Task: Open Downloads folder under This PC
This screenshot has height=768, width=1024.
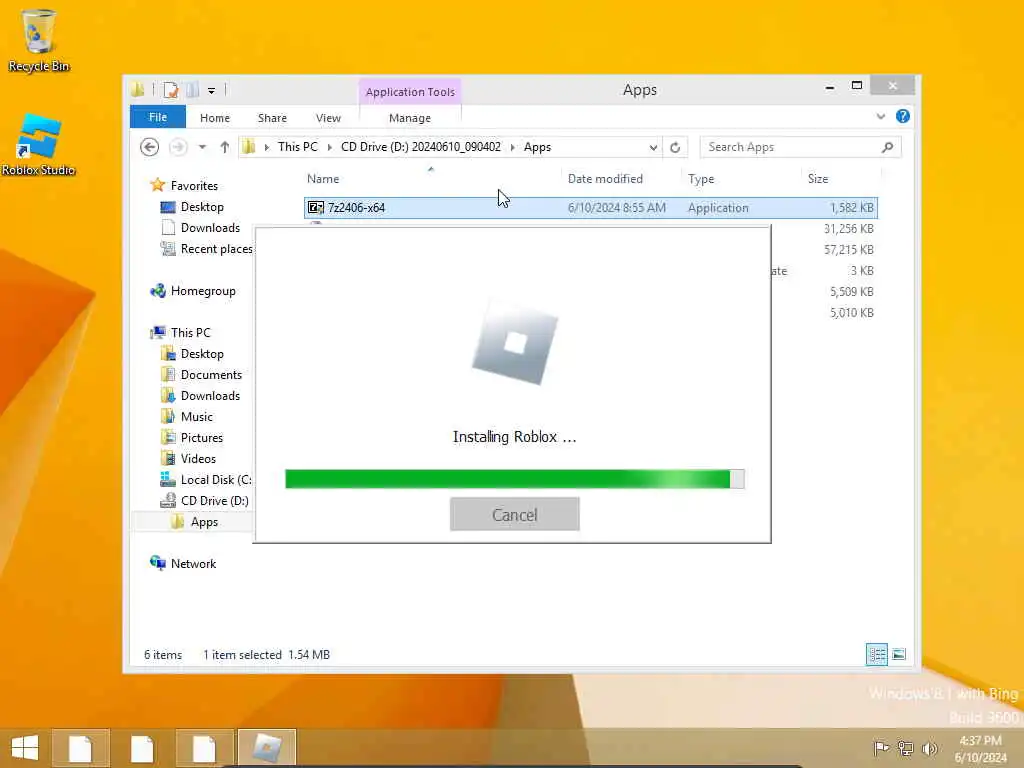Action: 210,396
